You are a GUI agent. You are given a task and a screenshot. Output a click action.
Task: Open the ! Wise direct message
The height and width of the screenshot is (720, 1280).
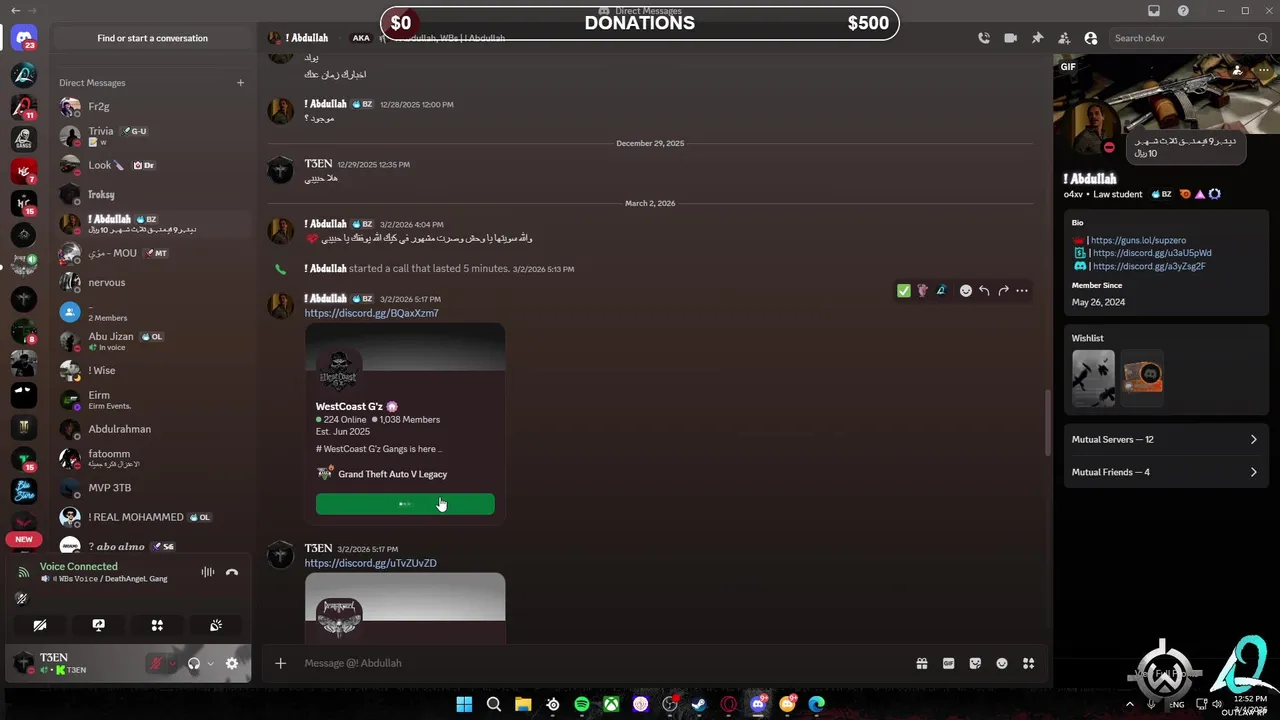pyautogui.click(x=153, y=371)
